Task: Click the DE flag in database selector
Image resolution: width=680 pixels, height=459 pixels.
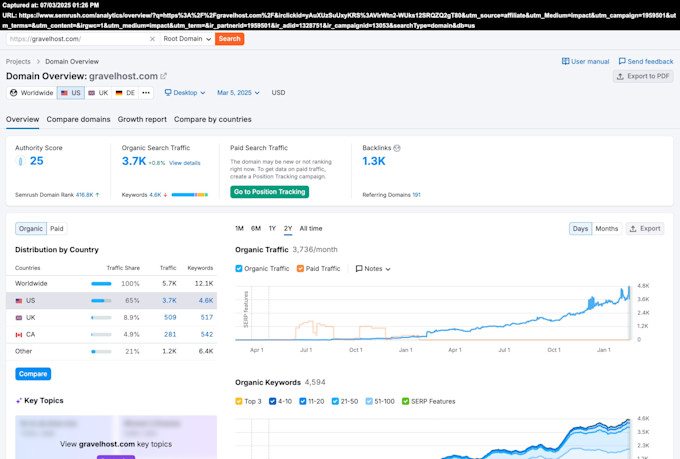Action: pos(119,93)
